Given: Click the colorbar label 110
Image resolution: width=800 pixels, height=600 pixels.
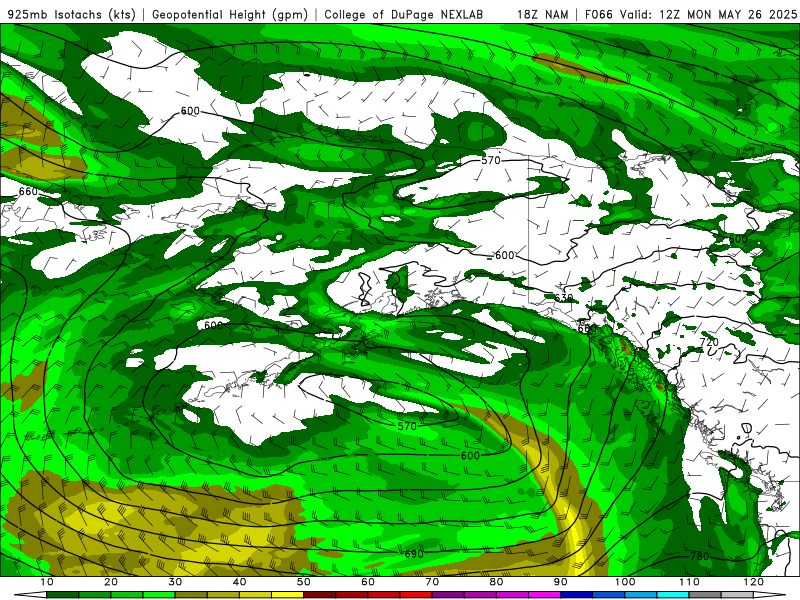Looking at the screenshot, I should click(x=689, y=582).
